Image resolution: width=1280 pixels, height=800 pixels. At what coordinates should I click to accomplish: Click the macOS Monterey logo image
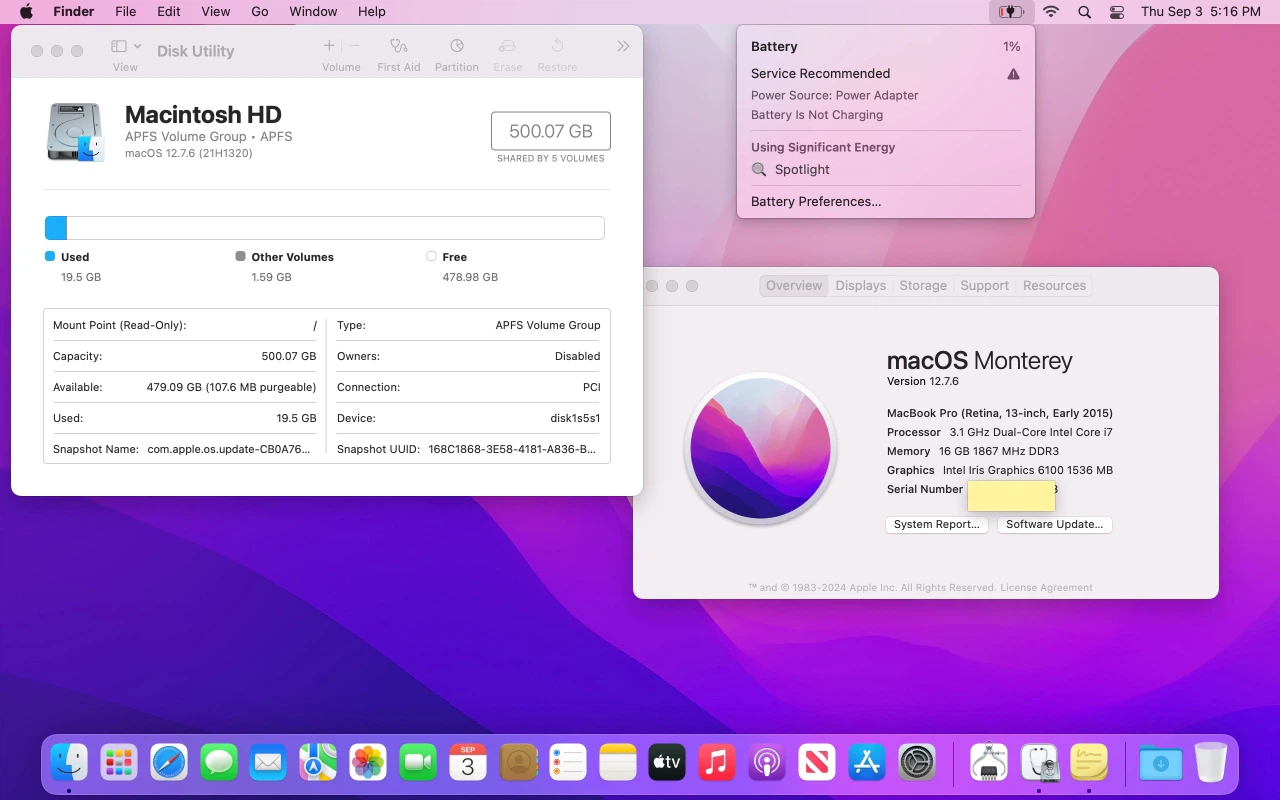coord(760,448)
